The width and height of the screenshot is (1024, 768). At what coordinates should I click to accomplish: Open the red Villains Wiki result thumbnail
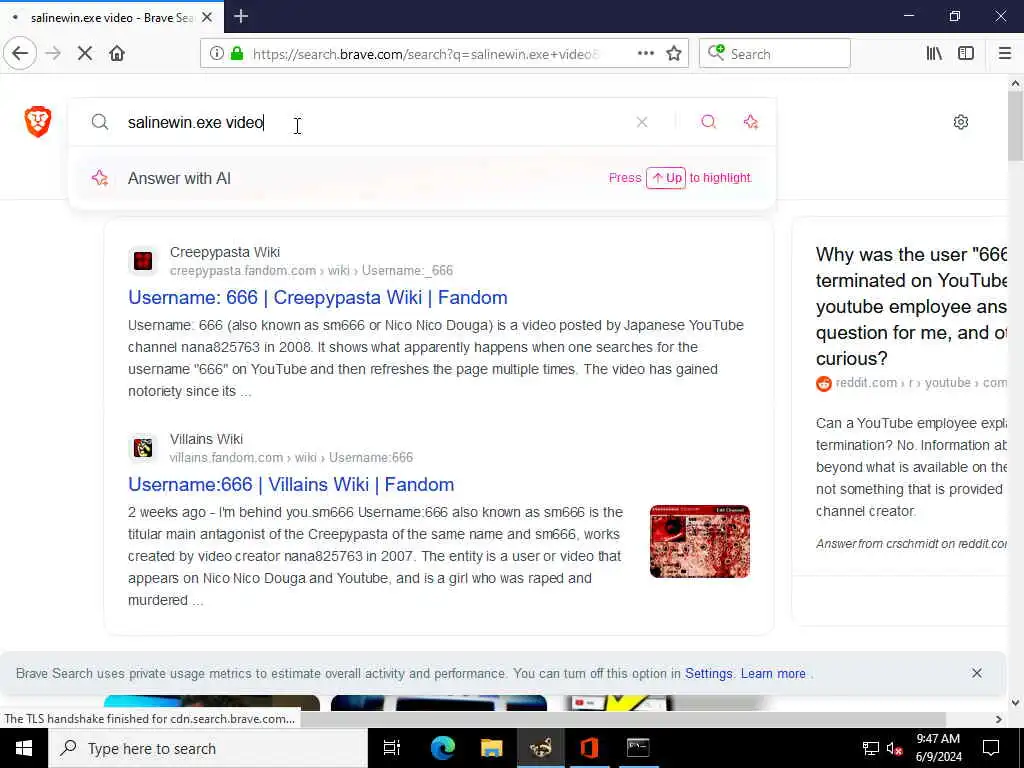(x=699, y=541)
